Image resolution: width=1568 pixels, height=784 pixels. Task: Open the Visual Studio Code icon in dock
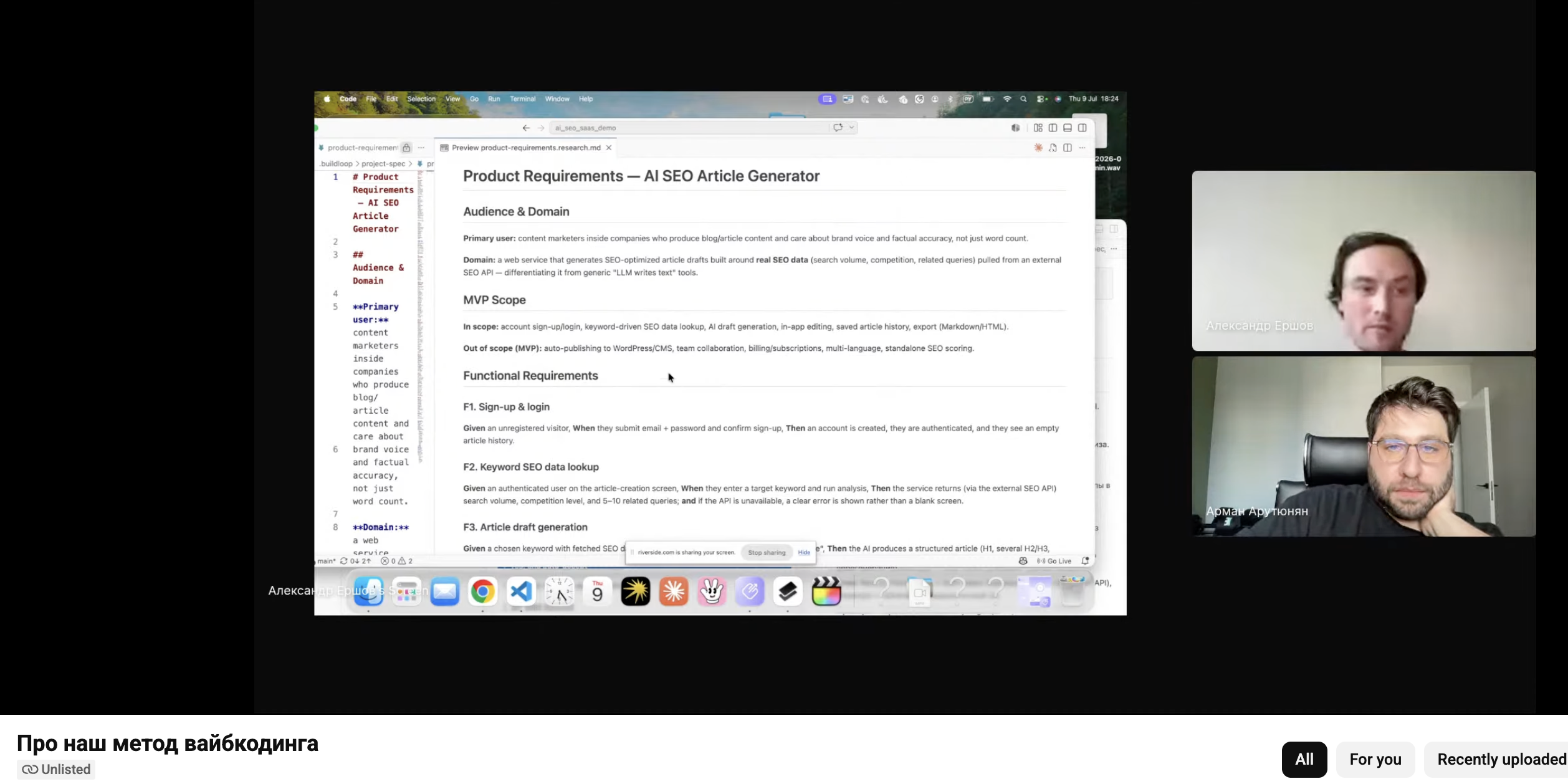click(x=521, y=591)
